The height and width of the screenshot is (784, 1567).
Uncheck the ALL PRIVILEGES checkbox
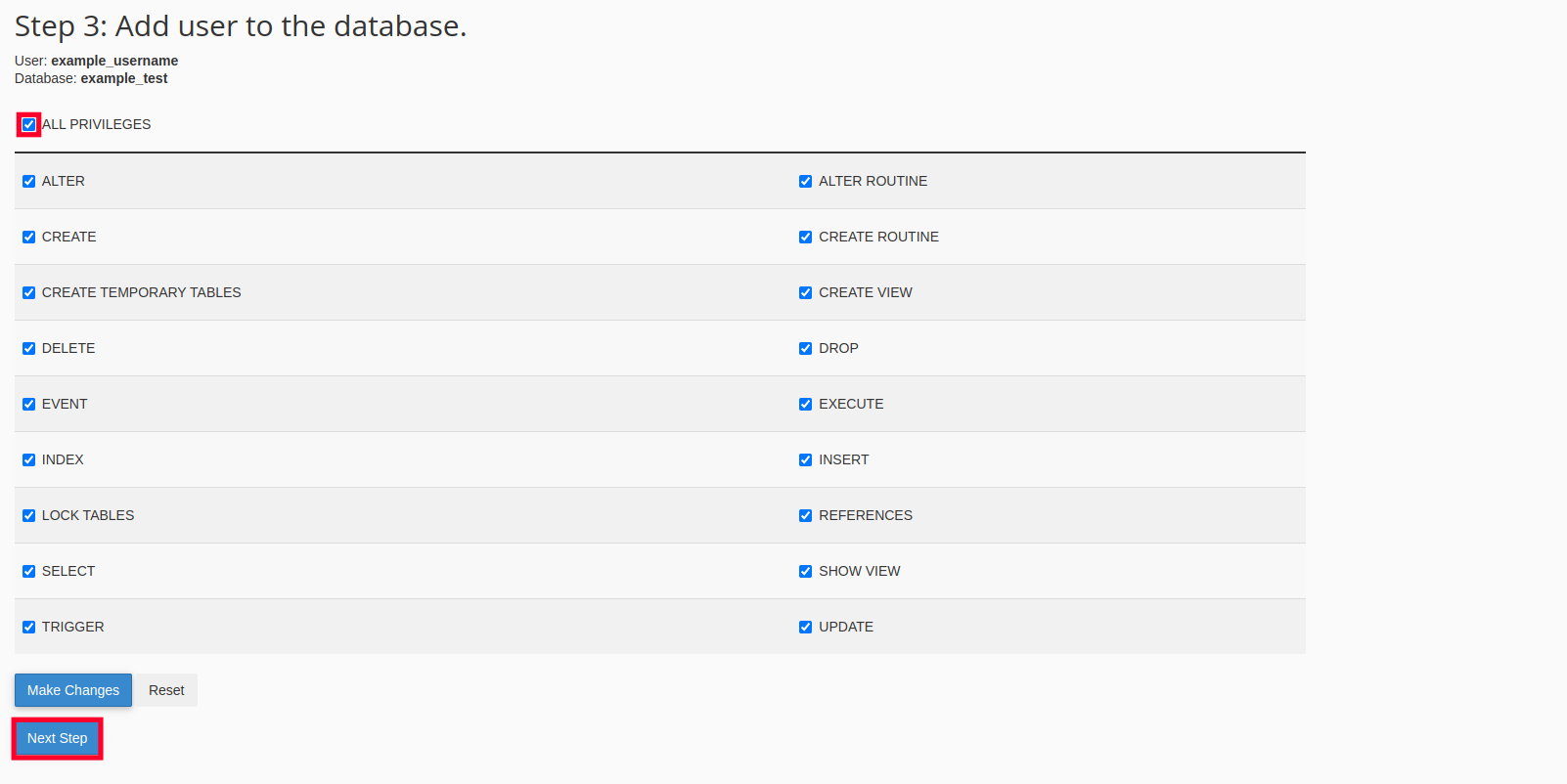tap(28, 125)
